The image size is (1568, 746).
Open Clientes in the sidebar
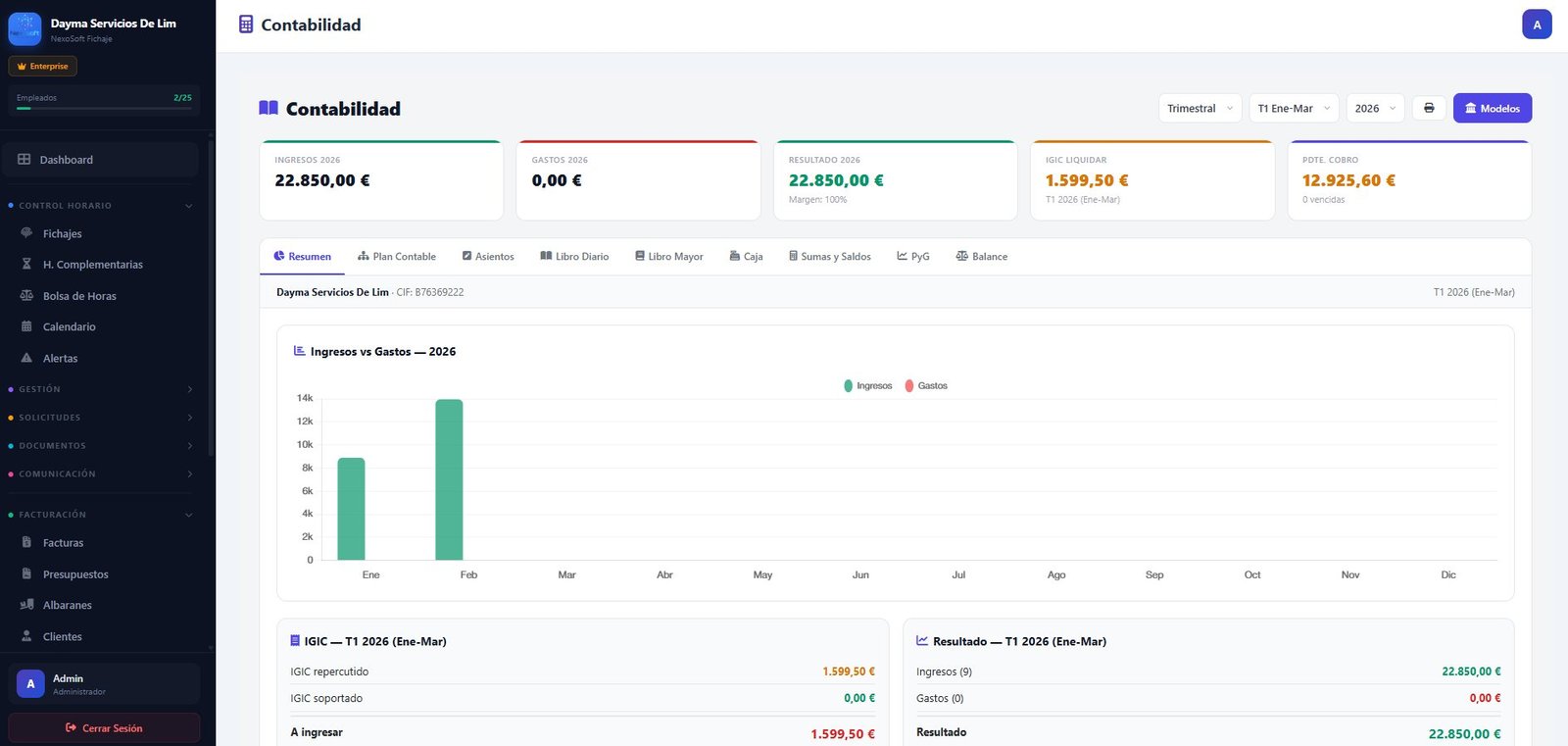pyautogui.click(x=62, y=636)
